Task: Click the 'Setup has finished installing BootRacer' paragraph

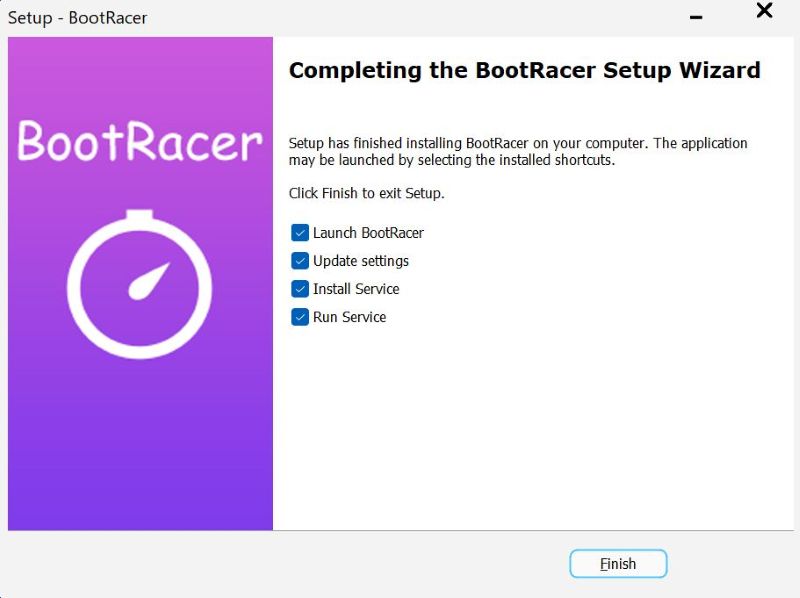Action: [x=518, y=152]
